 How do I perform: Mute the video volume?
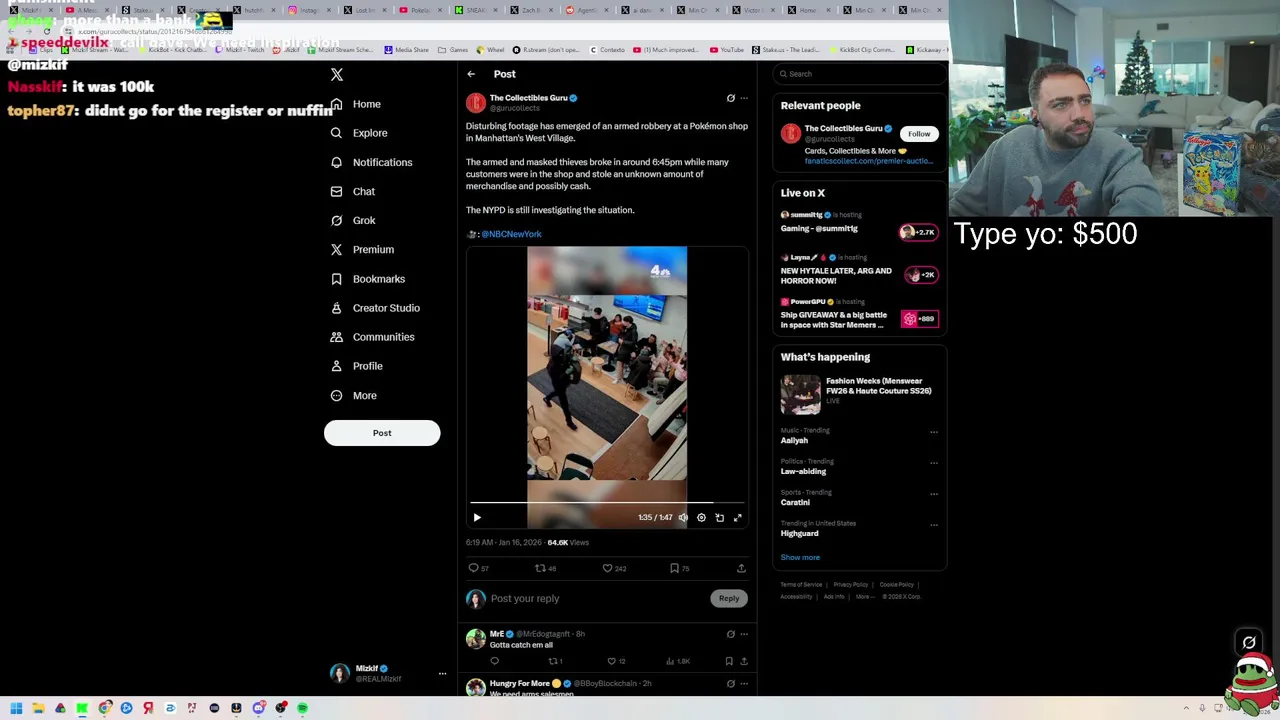click(x=683, y=518)
